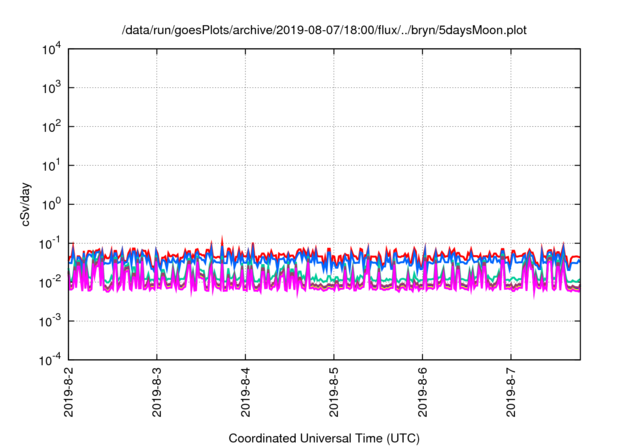Select the 10^-1 y-axis tick label
The width and height of the screenshot is (640, 448).
pyautogui.click(x=49, y=244)
